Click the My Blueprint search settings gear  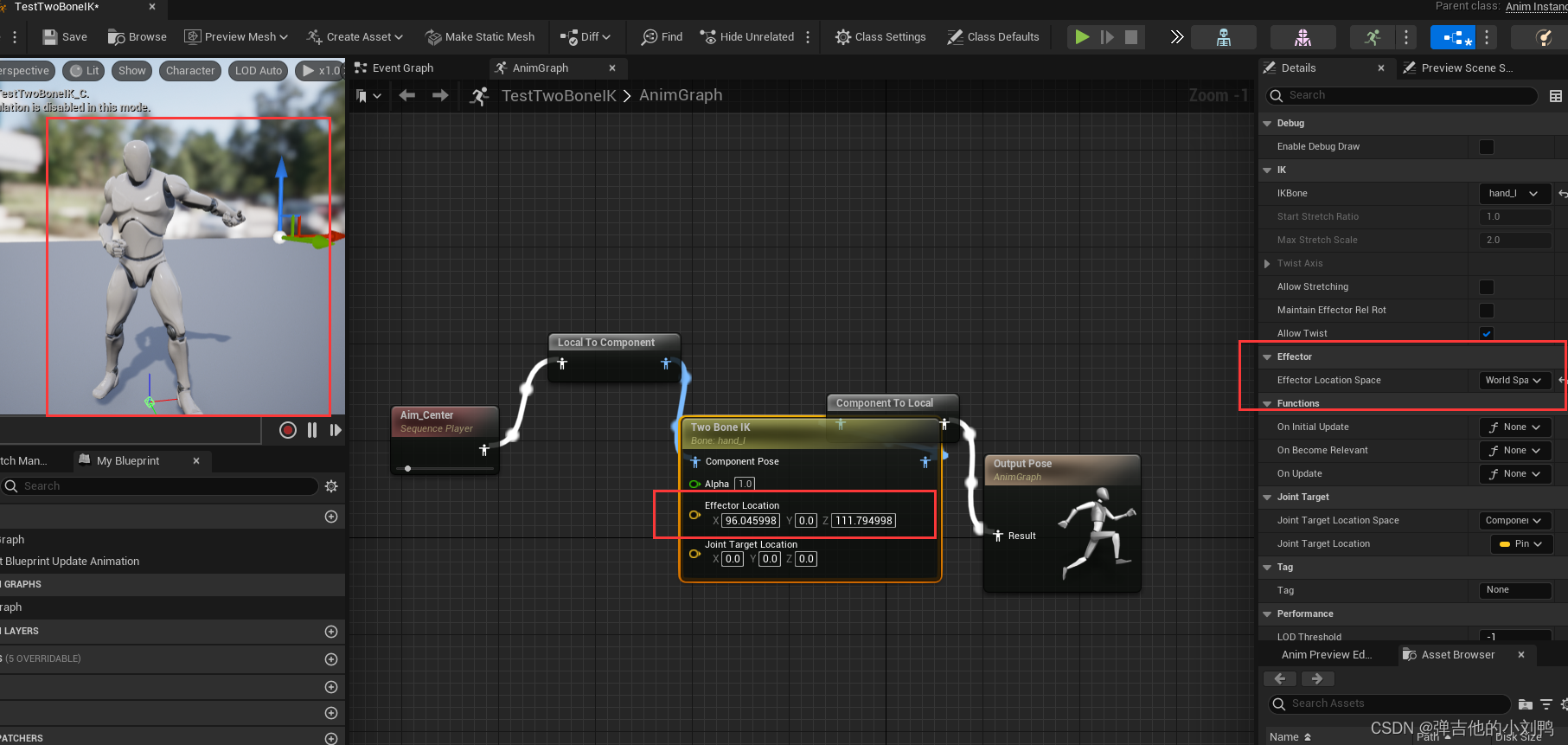(331, 486)
